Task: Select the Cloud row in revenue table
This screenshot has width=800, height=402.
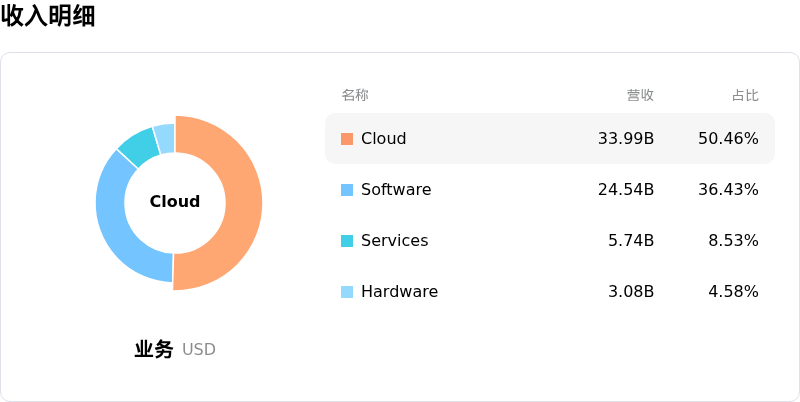Action: coord(550,138)
